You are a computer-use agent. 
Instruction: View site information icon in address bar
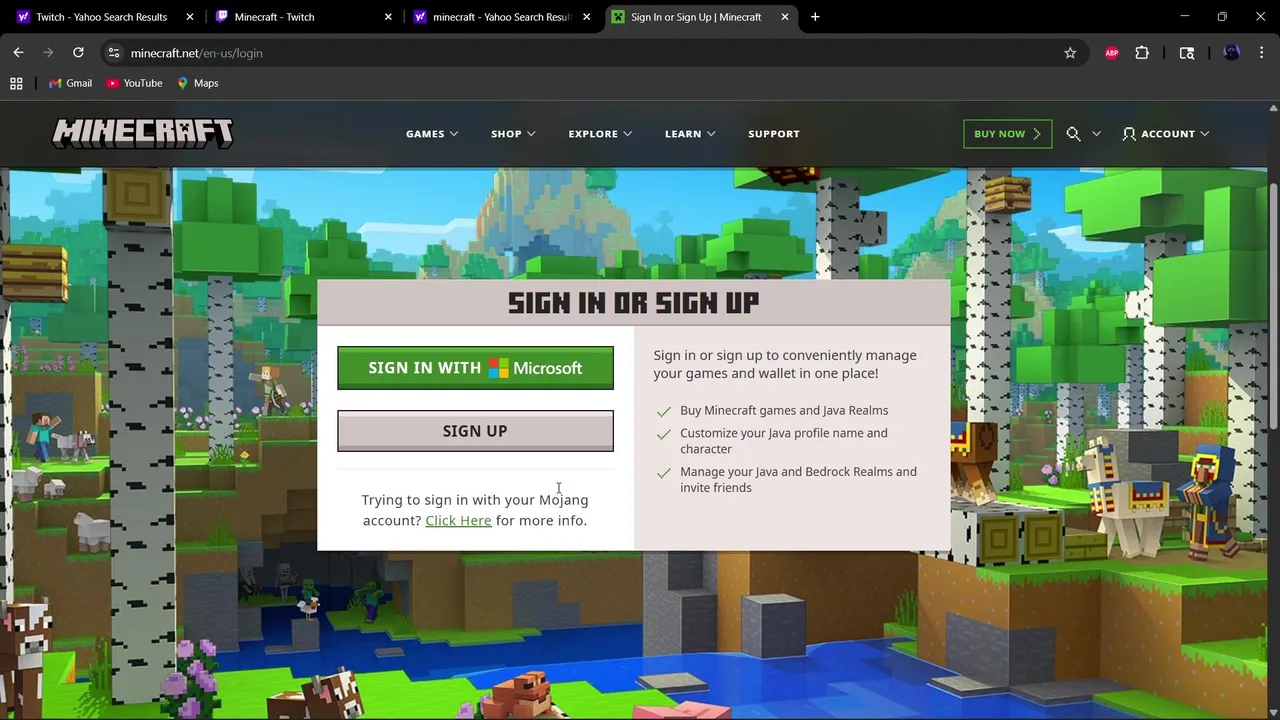coord(114,53)
